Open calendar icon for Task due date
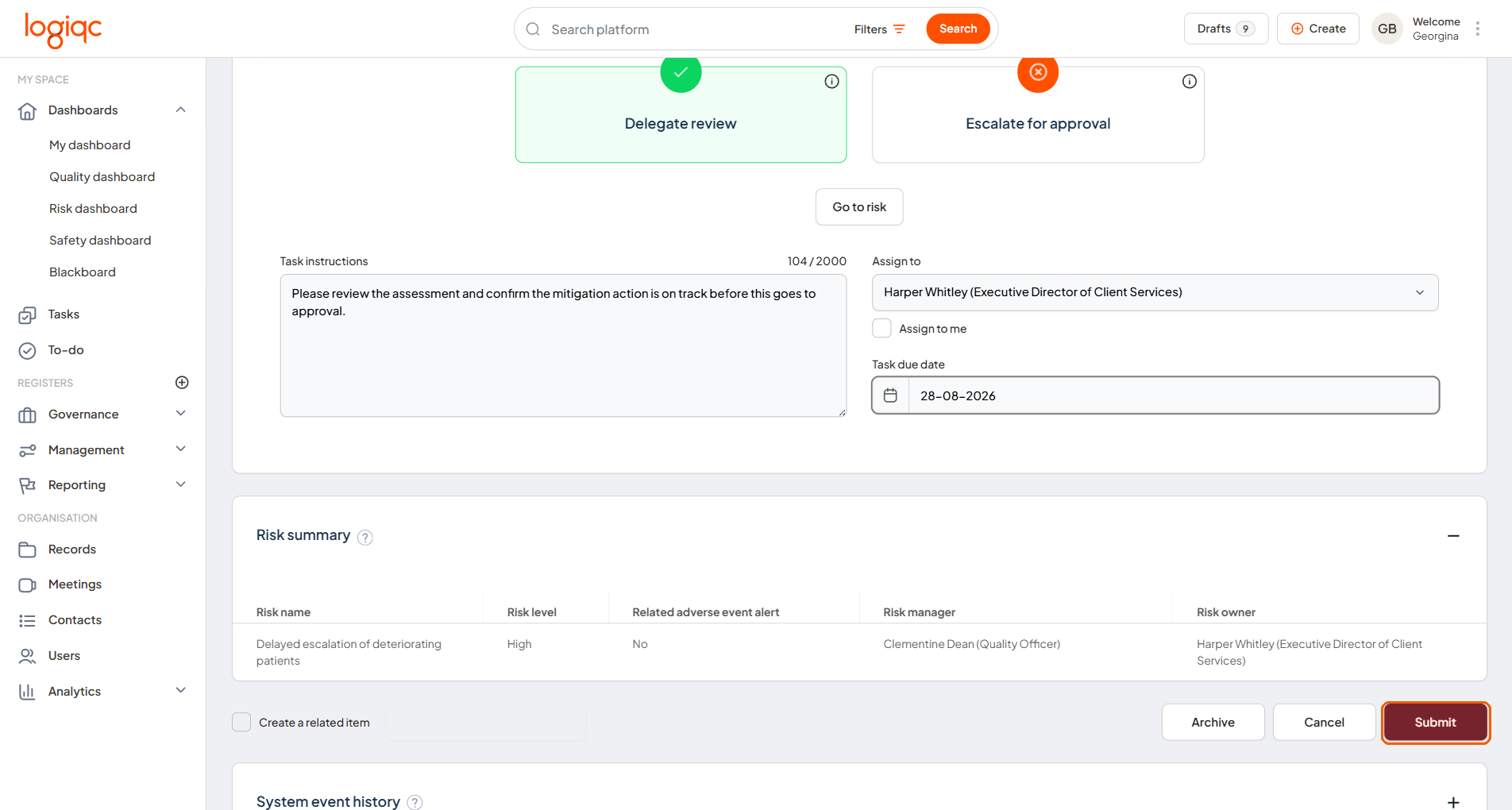Viewport: 1512px width, 810px height. click(890, 395)
